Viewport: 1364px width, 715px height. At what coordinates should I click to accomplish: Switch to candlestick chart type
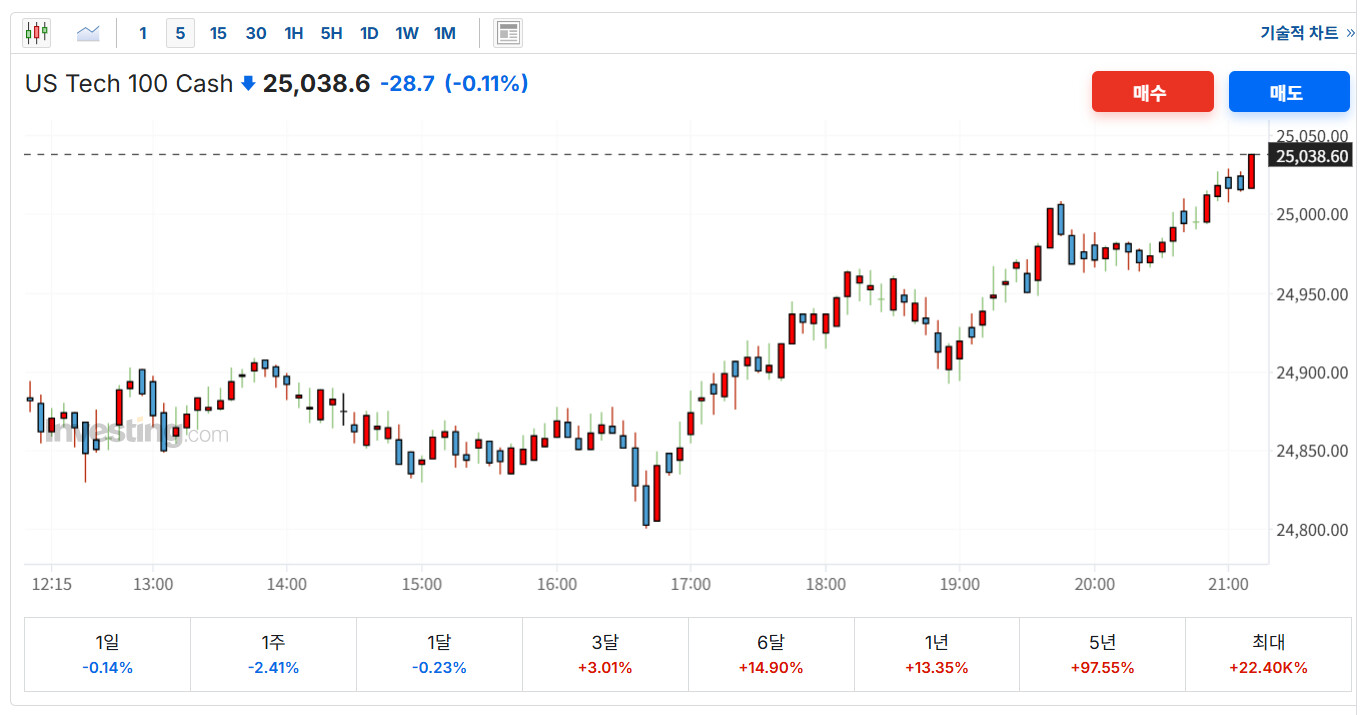[x=37, y=33]
